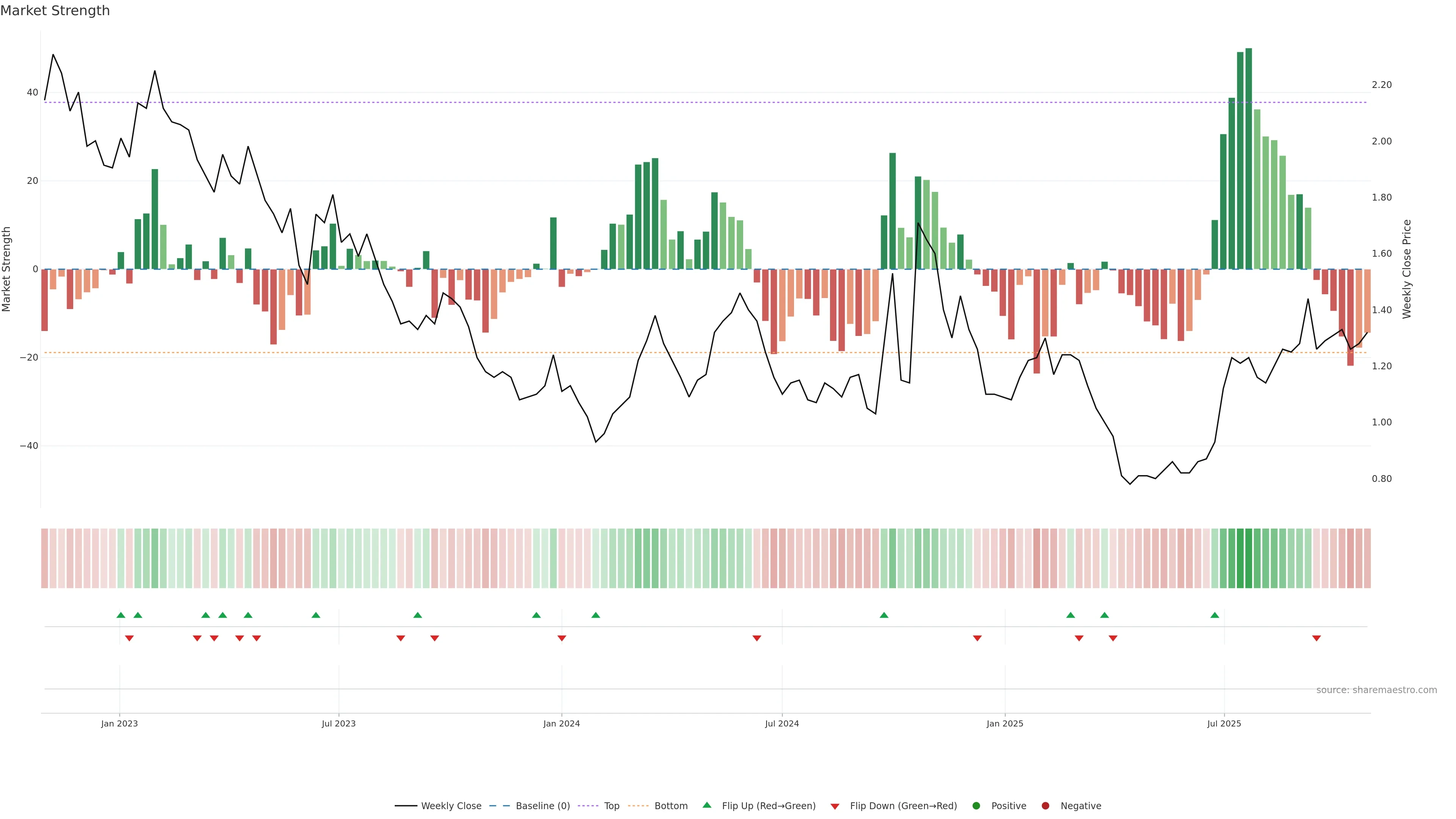Click the Weekly Close Price axis title
Screen dimensions: 1456x819
(1407, 269)
